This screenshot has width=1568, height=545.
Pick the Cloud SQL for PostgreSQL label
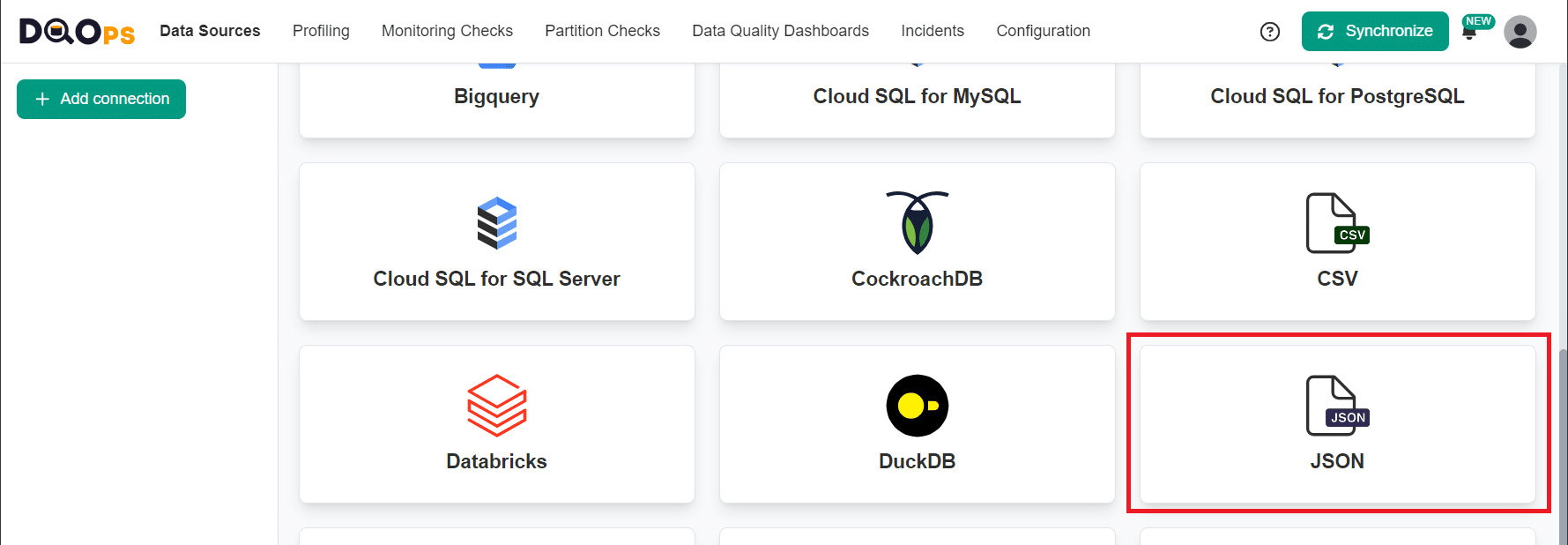coord(1337,96)
